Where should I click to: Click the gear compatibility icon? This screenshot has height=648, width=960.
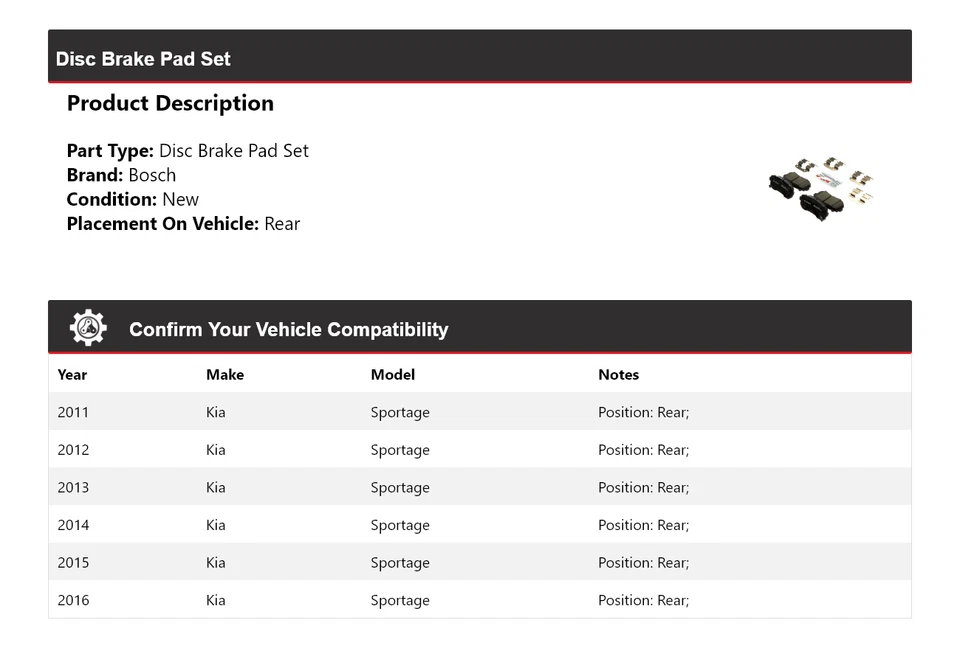[x=88, y=328]
